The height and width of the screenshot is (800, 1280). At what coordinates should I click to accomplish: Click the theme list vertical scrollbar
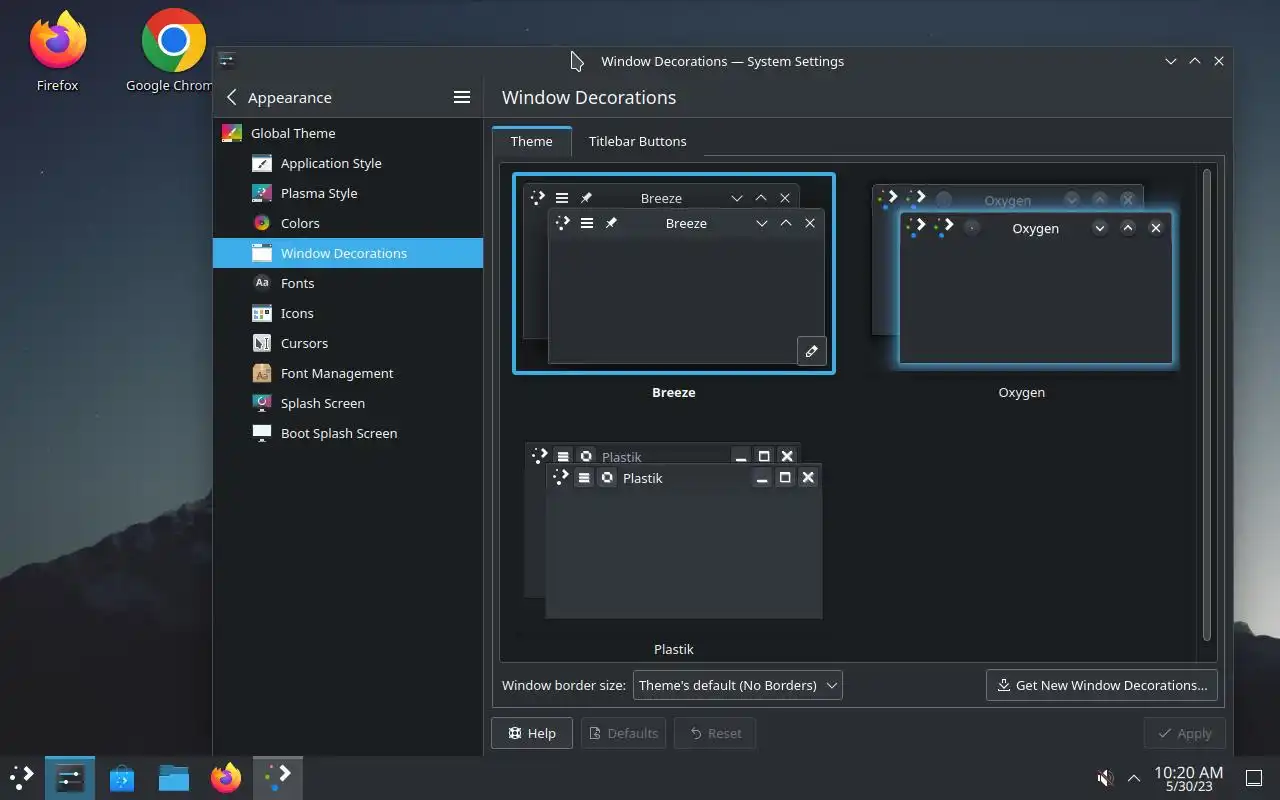1207,405
